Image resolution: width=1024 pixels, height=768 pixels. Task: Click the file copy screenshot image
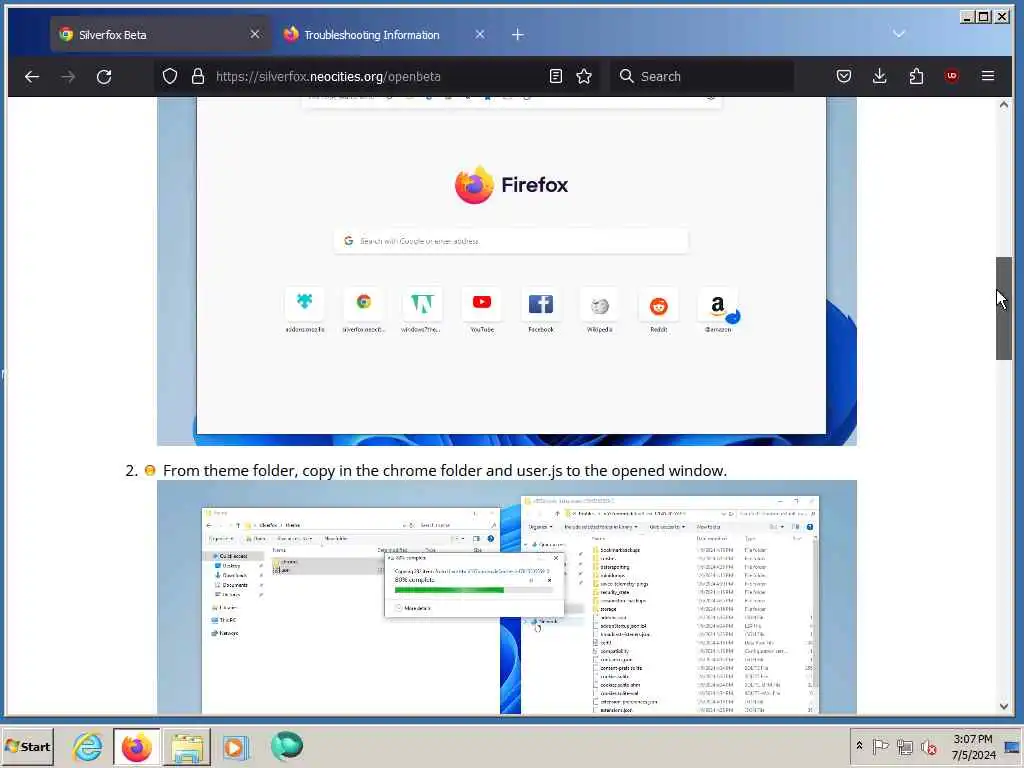tap(507, 597)
